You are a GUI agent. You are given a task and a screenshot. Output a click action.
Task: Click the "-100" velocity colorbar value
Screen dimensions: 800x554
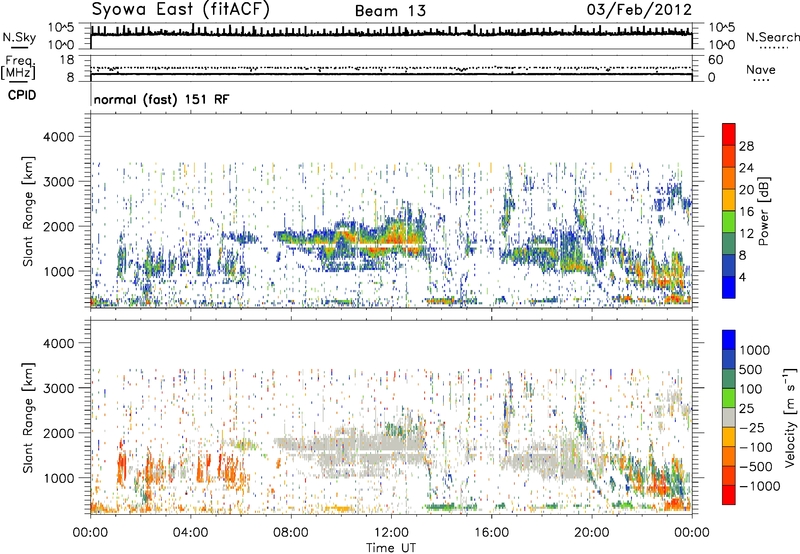[755, 447]
